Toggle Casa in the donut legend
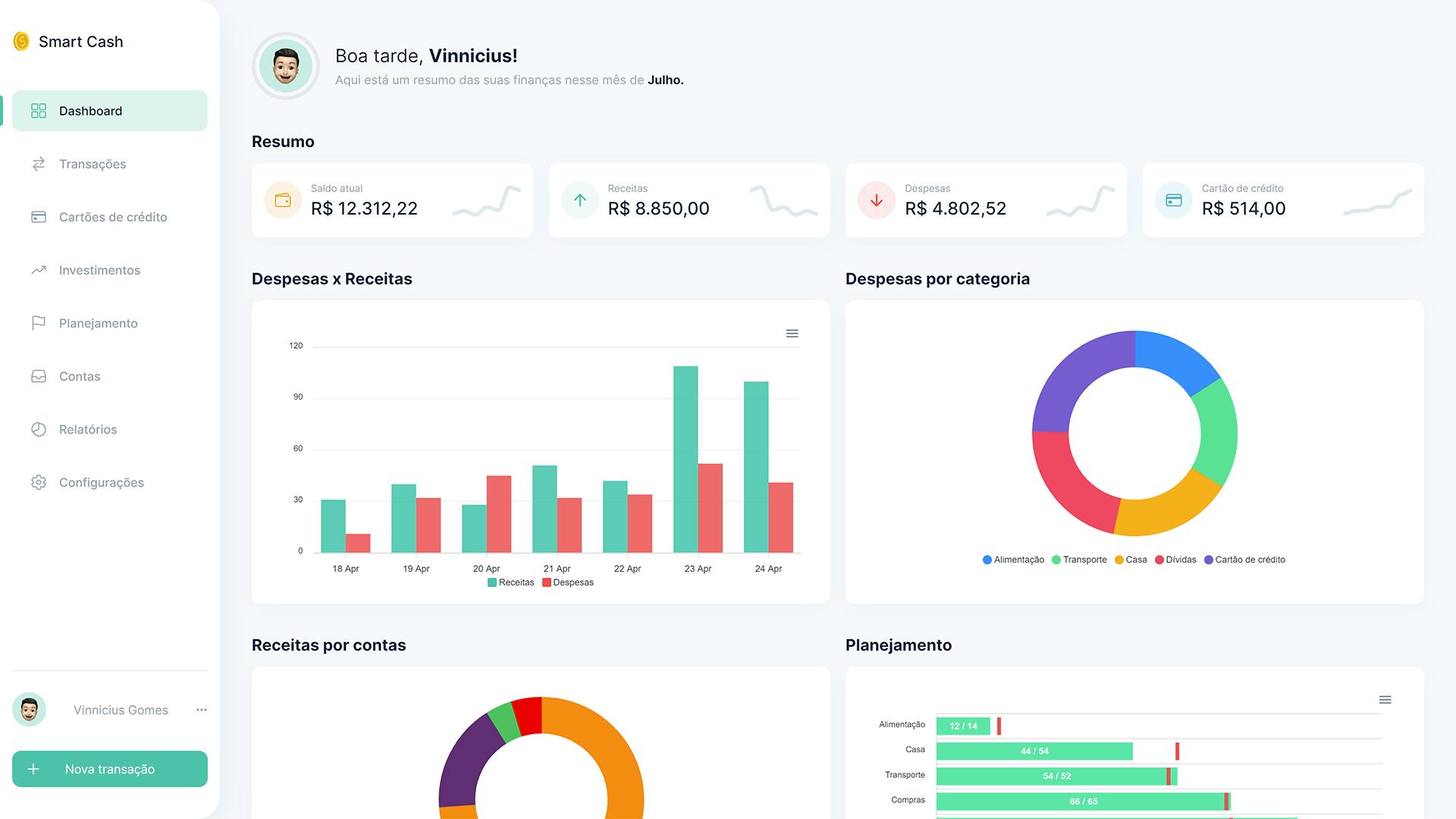 (1131, 560)
